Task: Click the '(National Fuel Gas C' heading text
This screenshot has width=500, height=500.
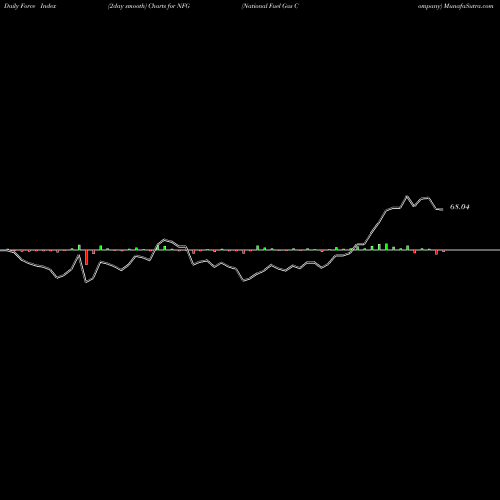Action: click(x=270, y=6)
